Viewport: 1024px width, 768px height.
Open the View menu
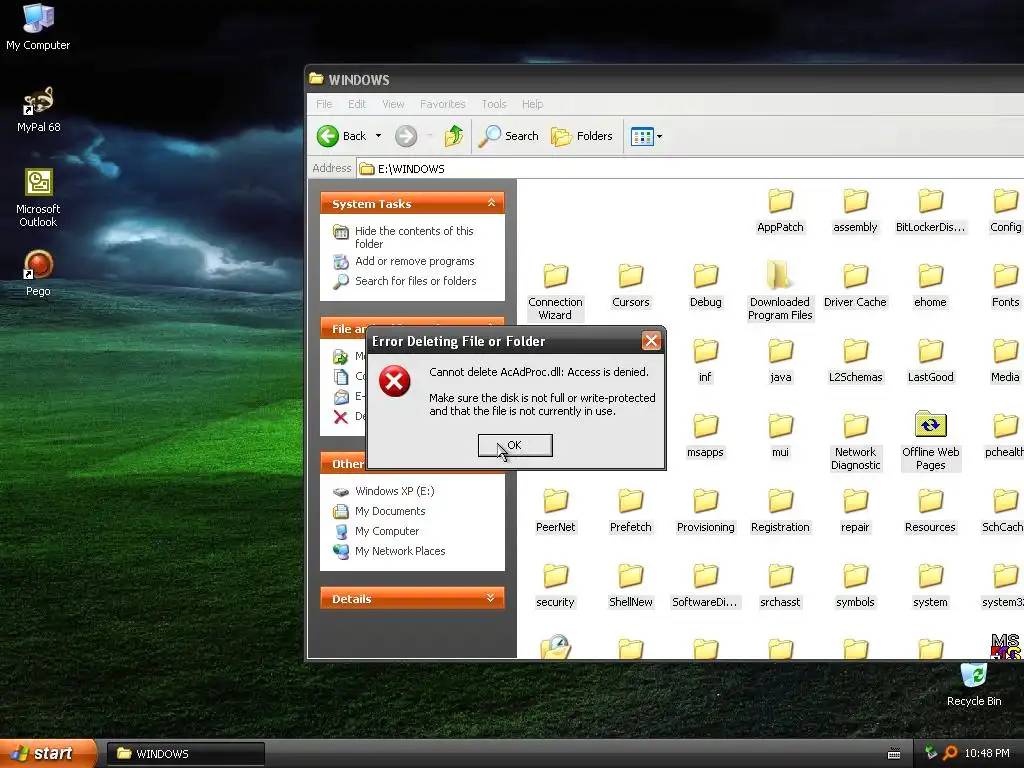(x=393, y=104)
